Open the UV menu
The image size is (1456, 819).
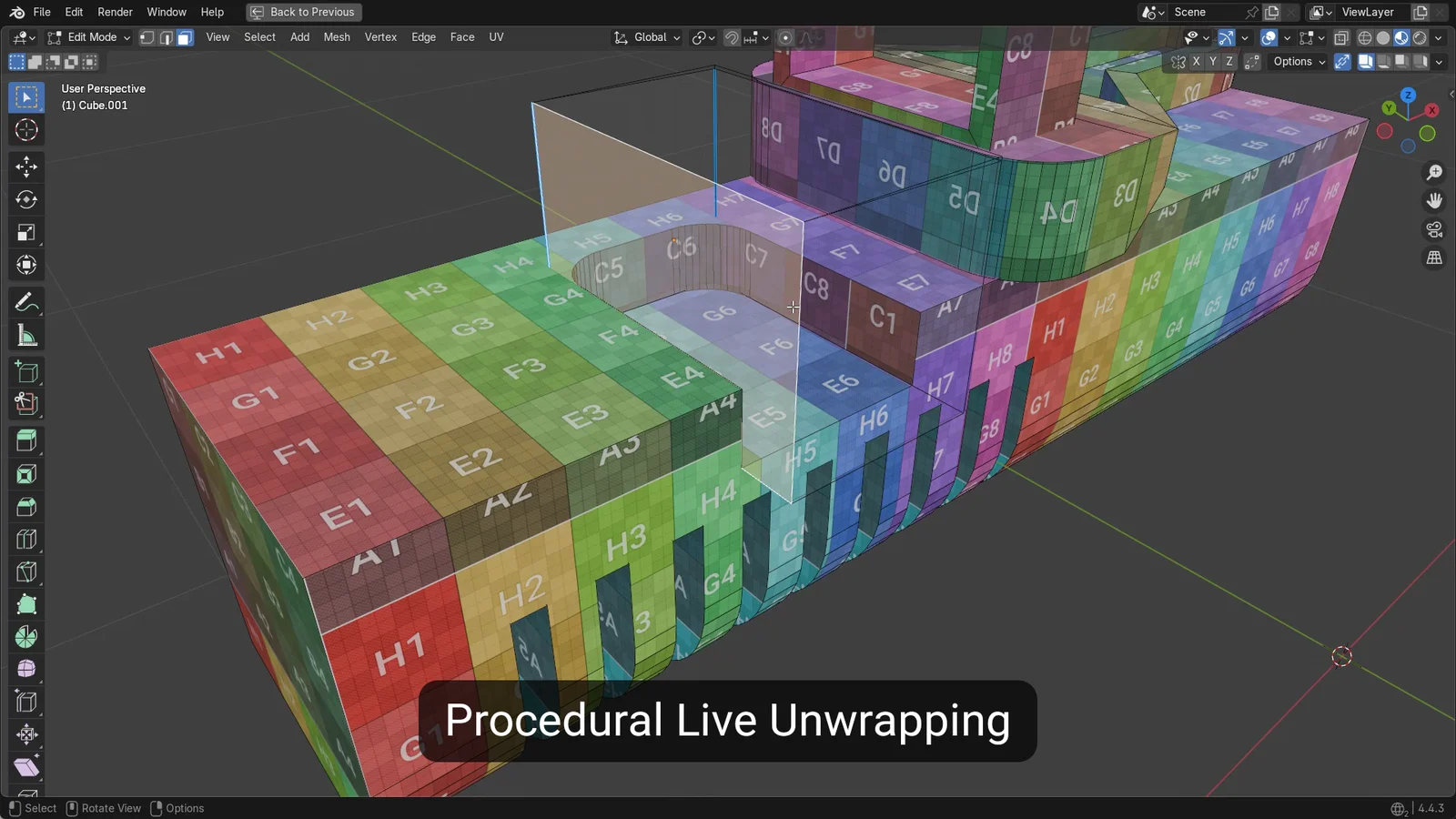pyautogui.click(x=496, y=37)
